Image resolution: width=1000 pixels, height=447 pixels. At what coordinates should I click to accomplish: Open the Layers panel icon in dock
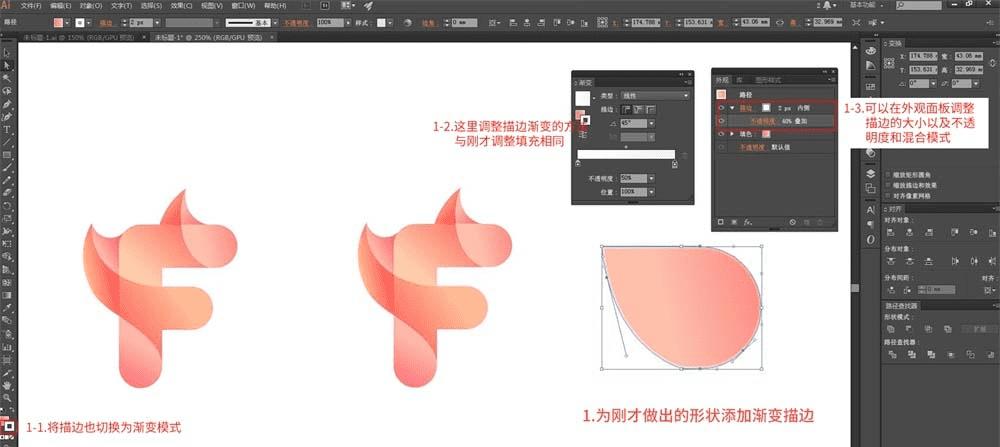coord(871,173)
